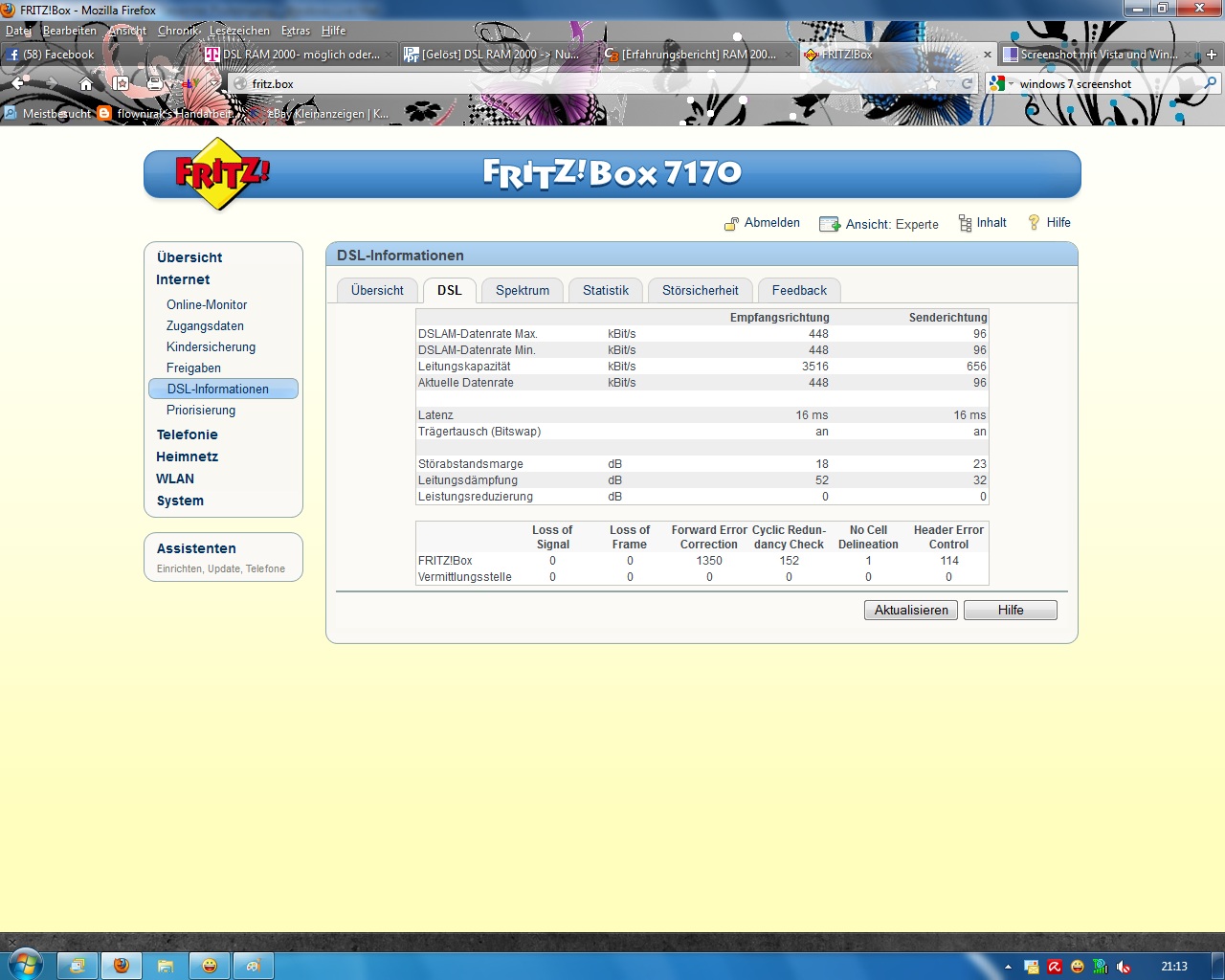The width and height of the screenshot is (1225, 980).
Task: Open WLAN section in sidebar
Action: coord(175,479)
